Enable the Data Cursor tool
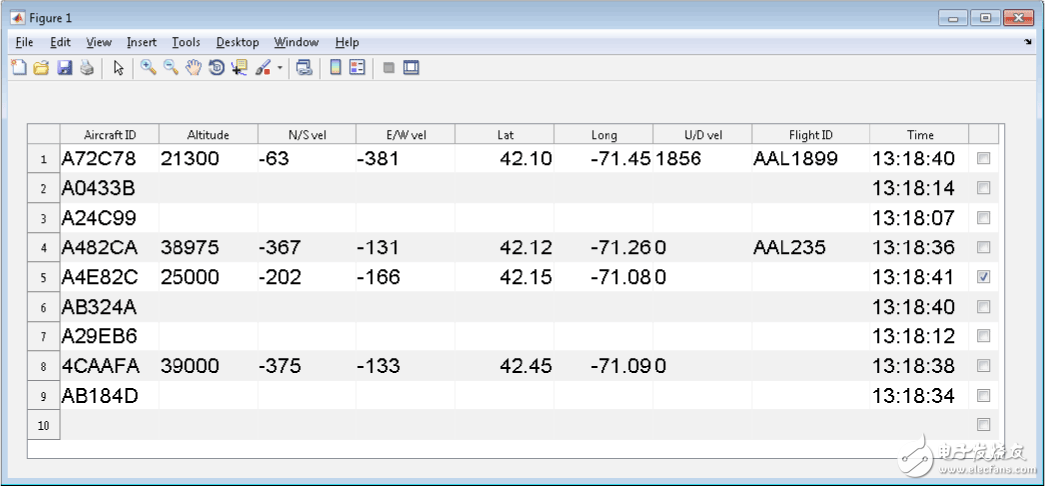Image resolution: width=1045 pixels, height=486 pixels. coord(239,68)
